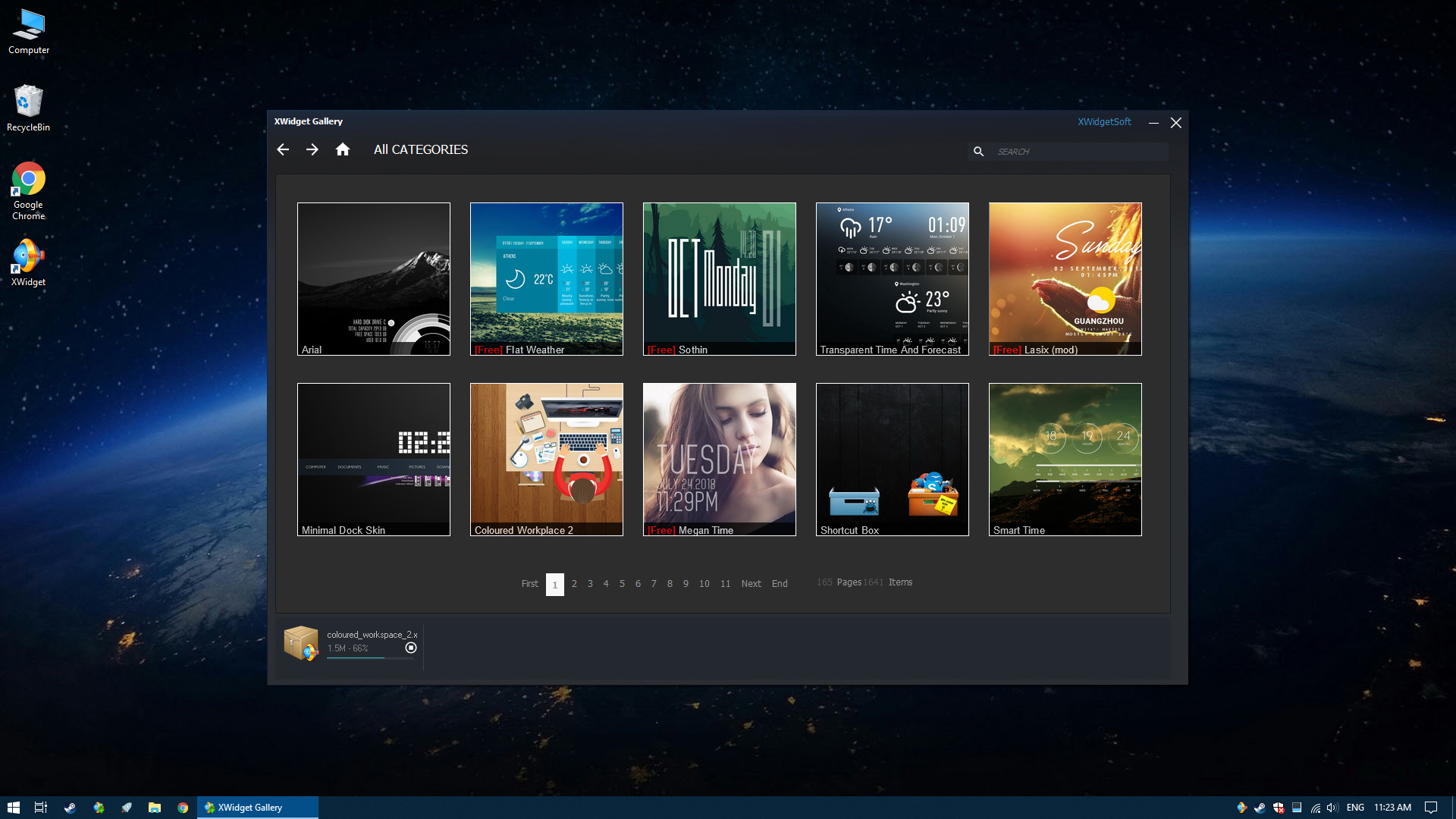The height and width of the screenshot is (819, 1456).
Task: Select the Sothin free widget
Action: 719,278
